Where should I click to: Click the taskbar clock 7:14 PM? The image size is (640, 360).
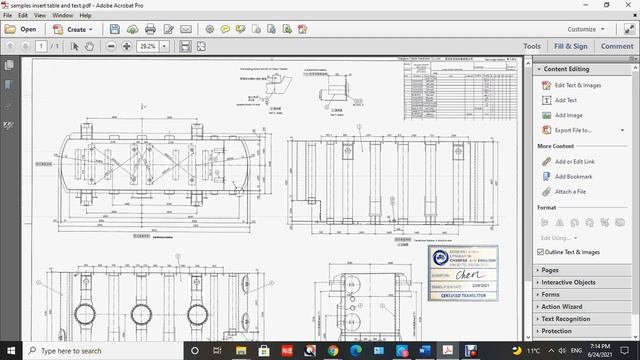[600, 351]
